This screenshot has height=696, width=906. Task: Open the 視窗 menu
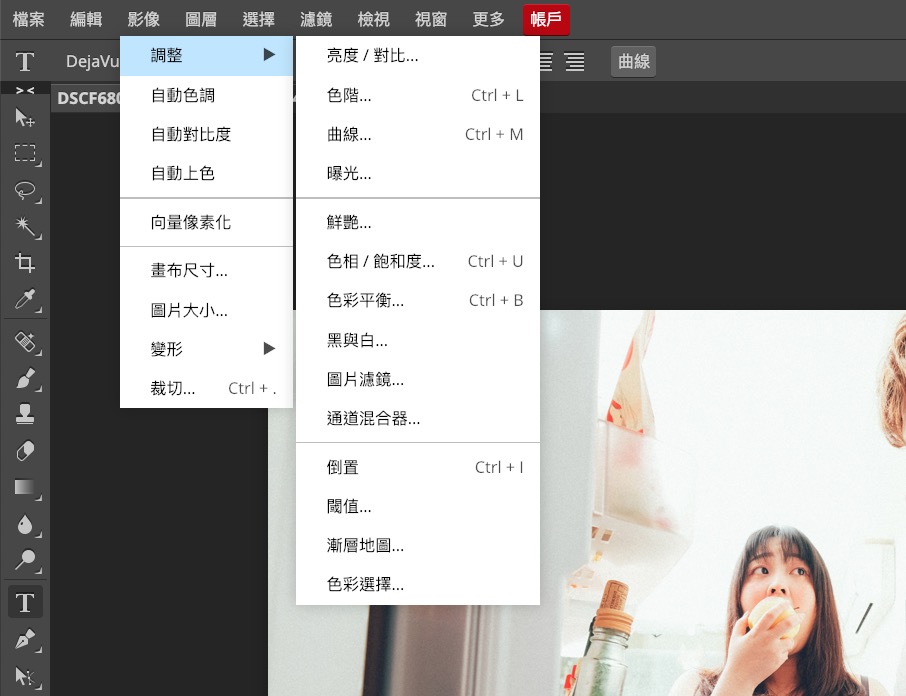click(x=431, y=19)
